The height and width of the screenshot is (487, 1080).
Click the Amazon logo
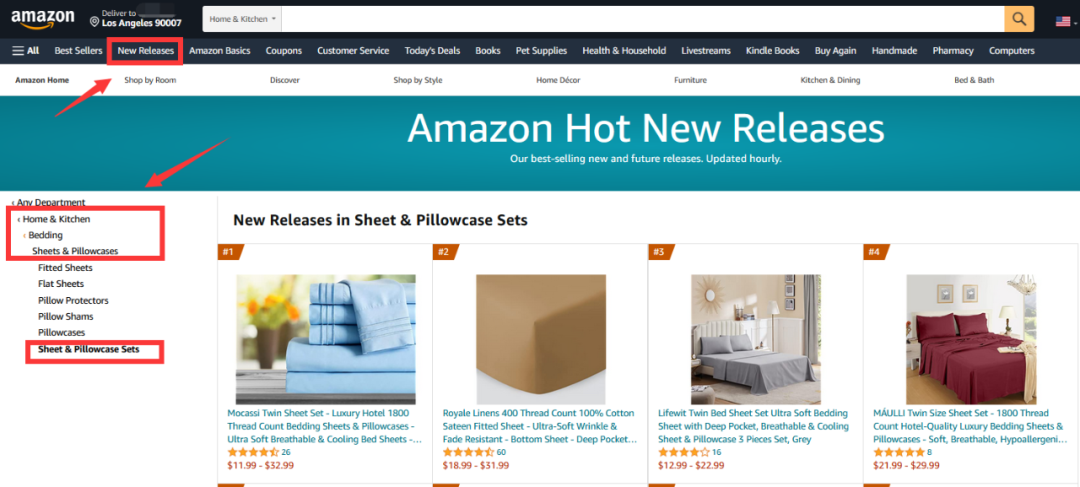[42, 19]
